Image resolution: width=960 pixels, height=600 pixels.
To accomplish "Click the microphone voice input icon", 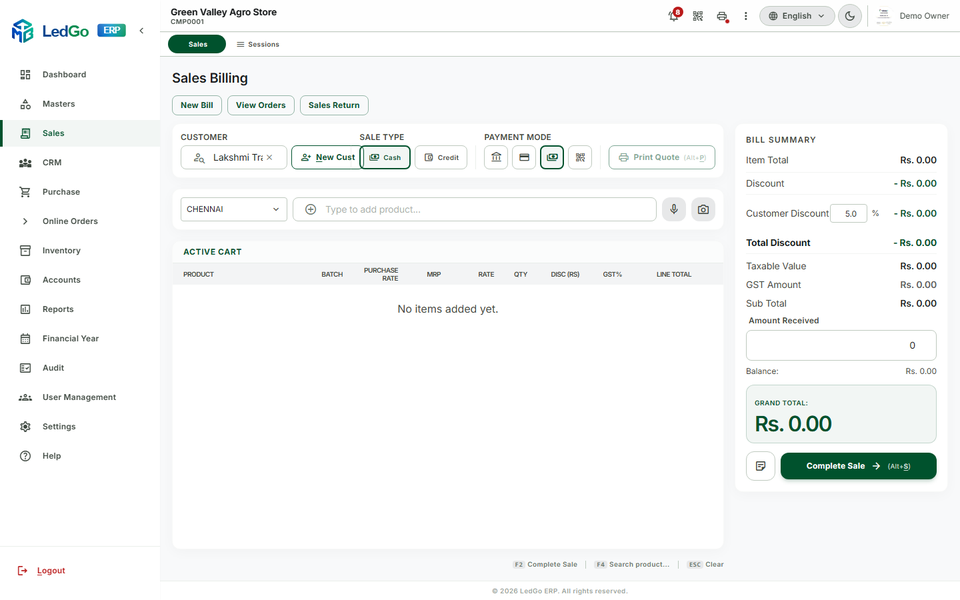I will pyautogui.click(x=673, y=209).
